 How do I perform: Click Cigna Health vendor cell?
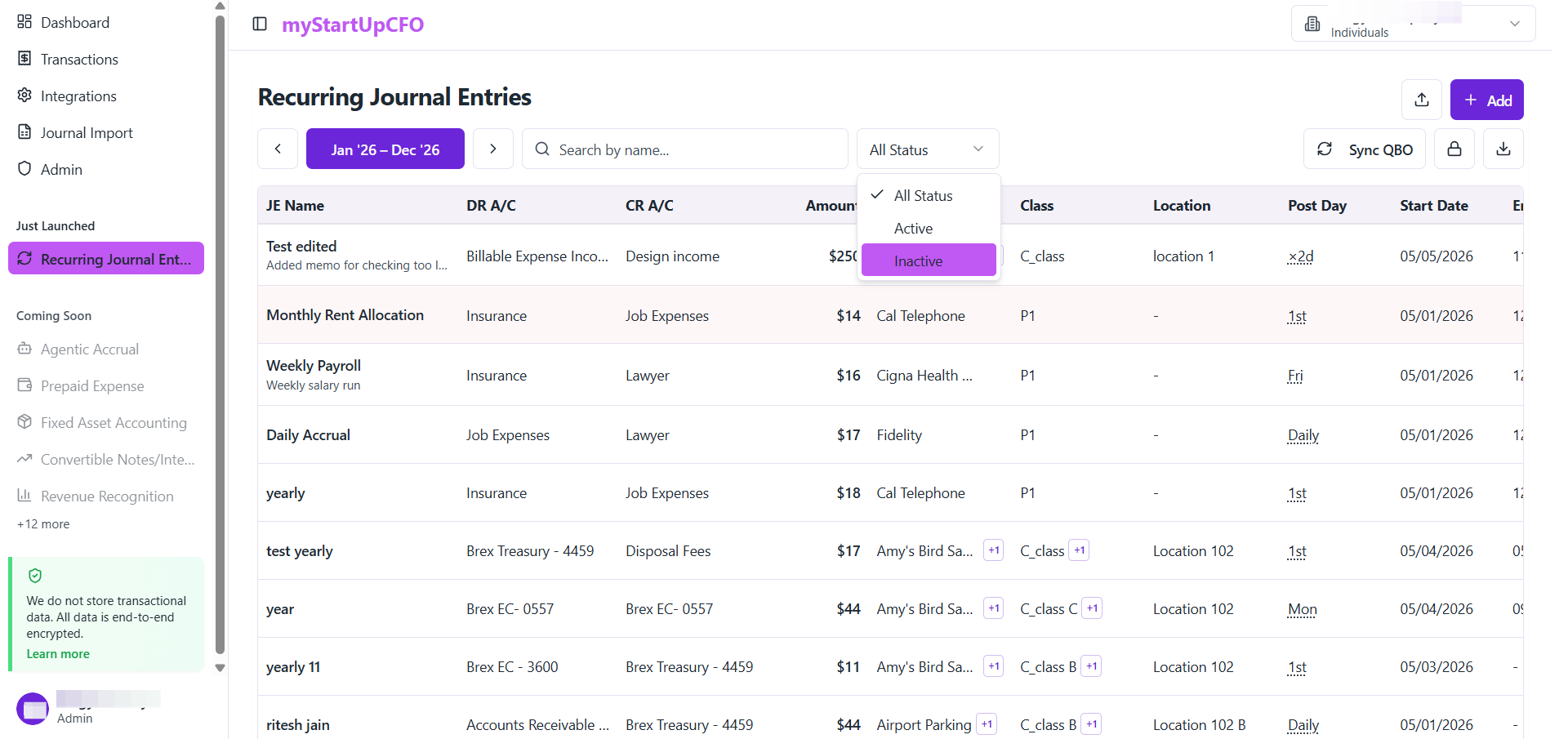(924, 376)
